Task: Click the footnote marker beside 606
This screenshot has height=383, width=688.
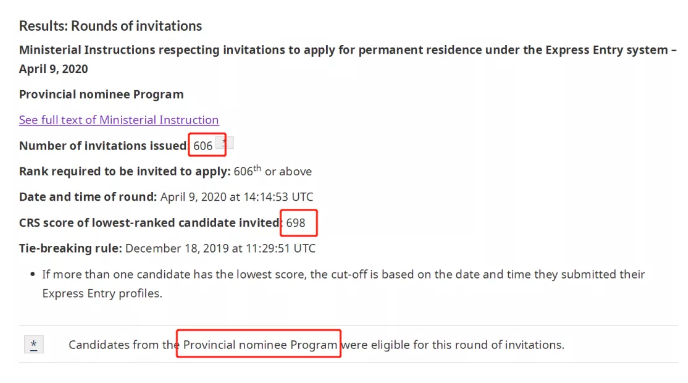Action: coord(225,143)
